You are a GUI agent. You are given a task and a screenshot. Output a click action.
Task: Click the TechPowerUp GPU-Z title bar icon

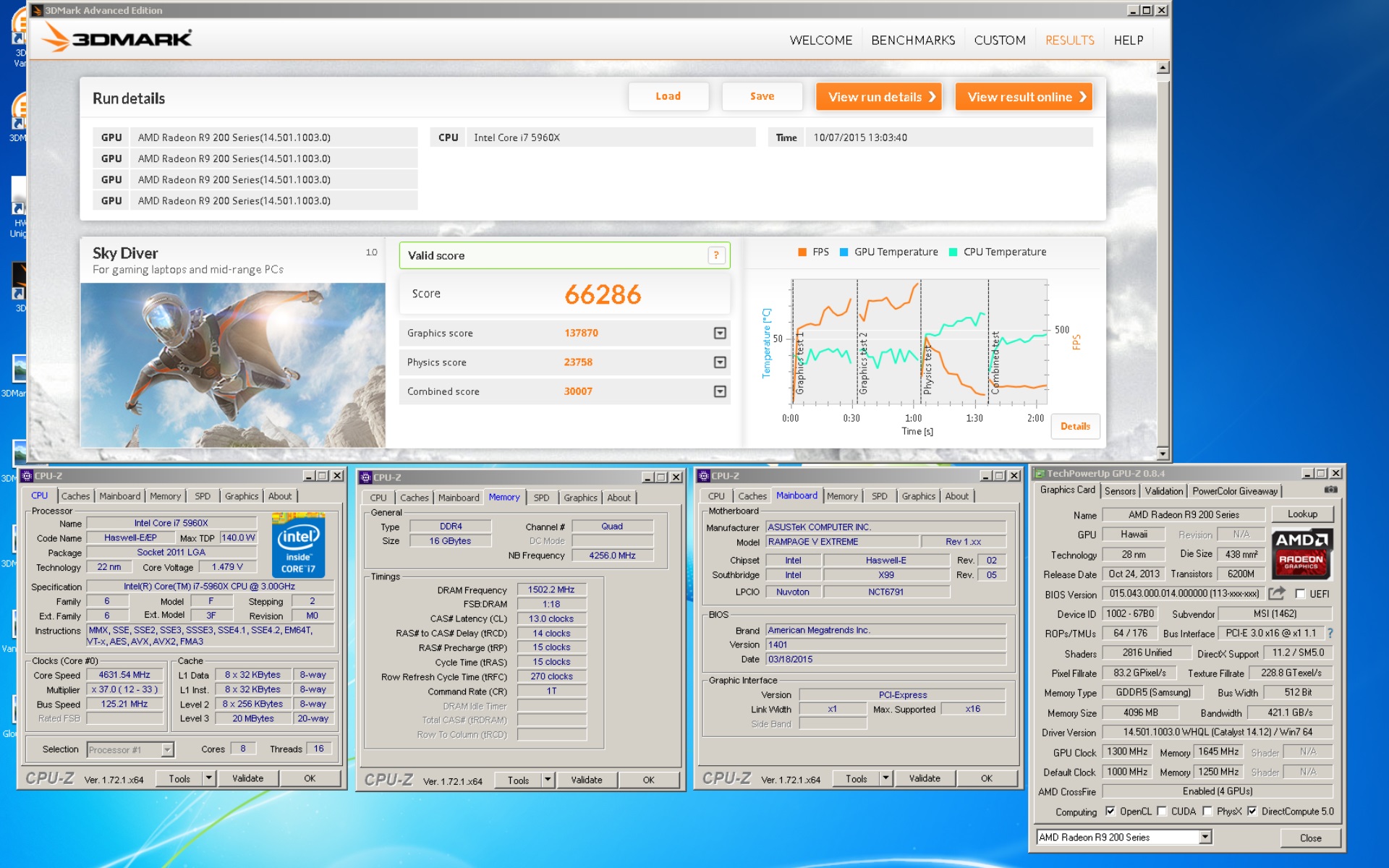[x=1039, y=474]
